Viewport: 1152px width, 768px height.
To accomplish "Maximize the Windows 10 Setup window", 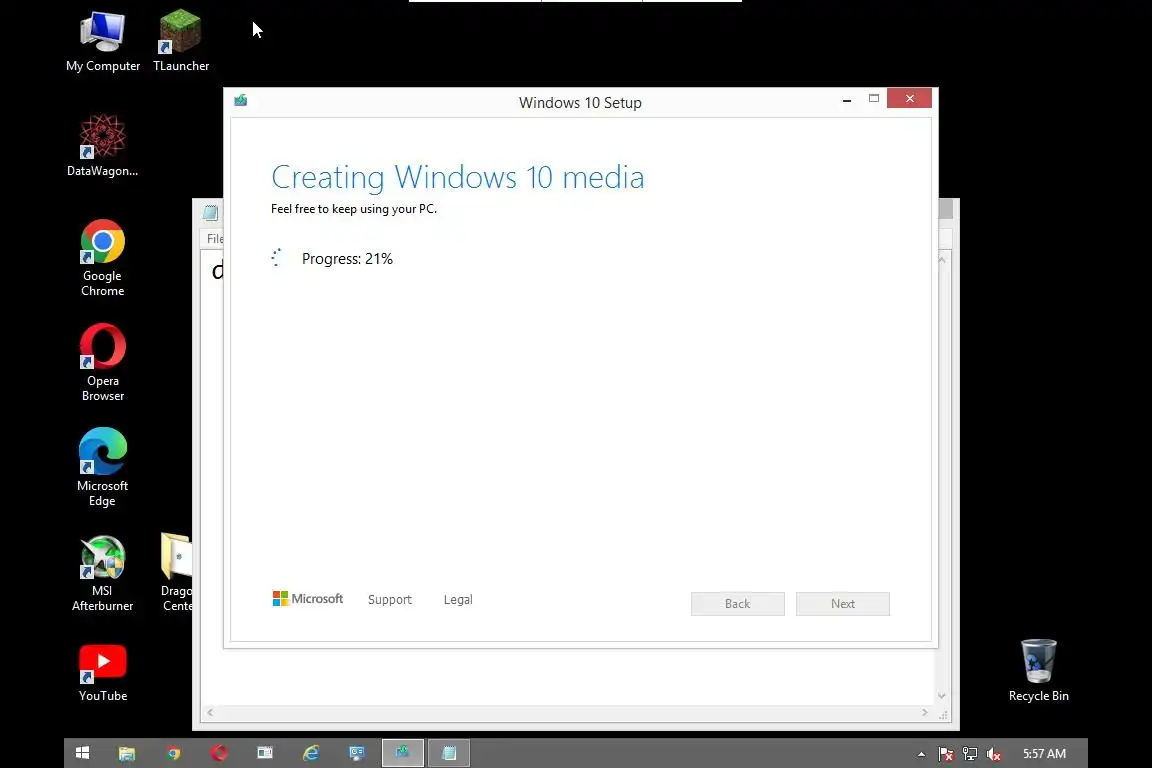I will pyautogui.click(x=874, y=98).
